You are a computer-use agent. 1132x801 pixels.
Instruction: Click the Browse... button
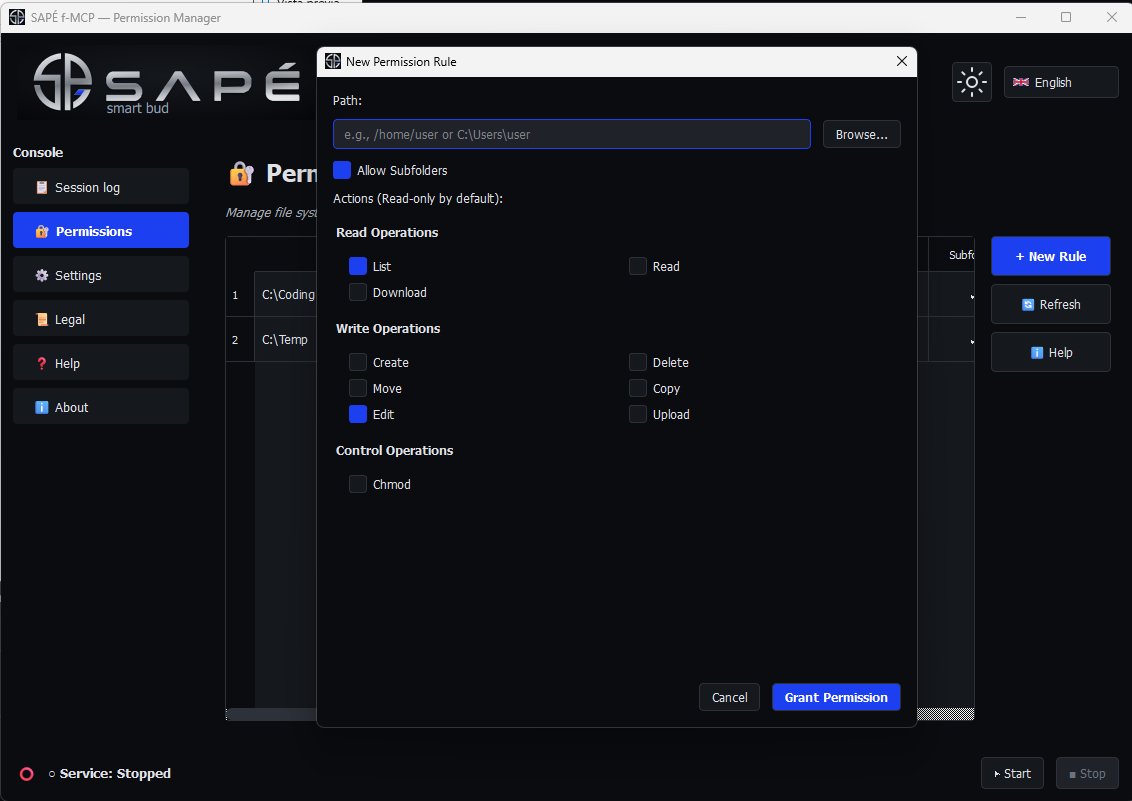[861, 134]
